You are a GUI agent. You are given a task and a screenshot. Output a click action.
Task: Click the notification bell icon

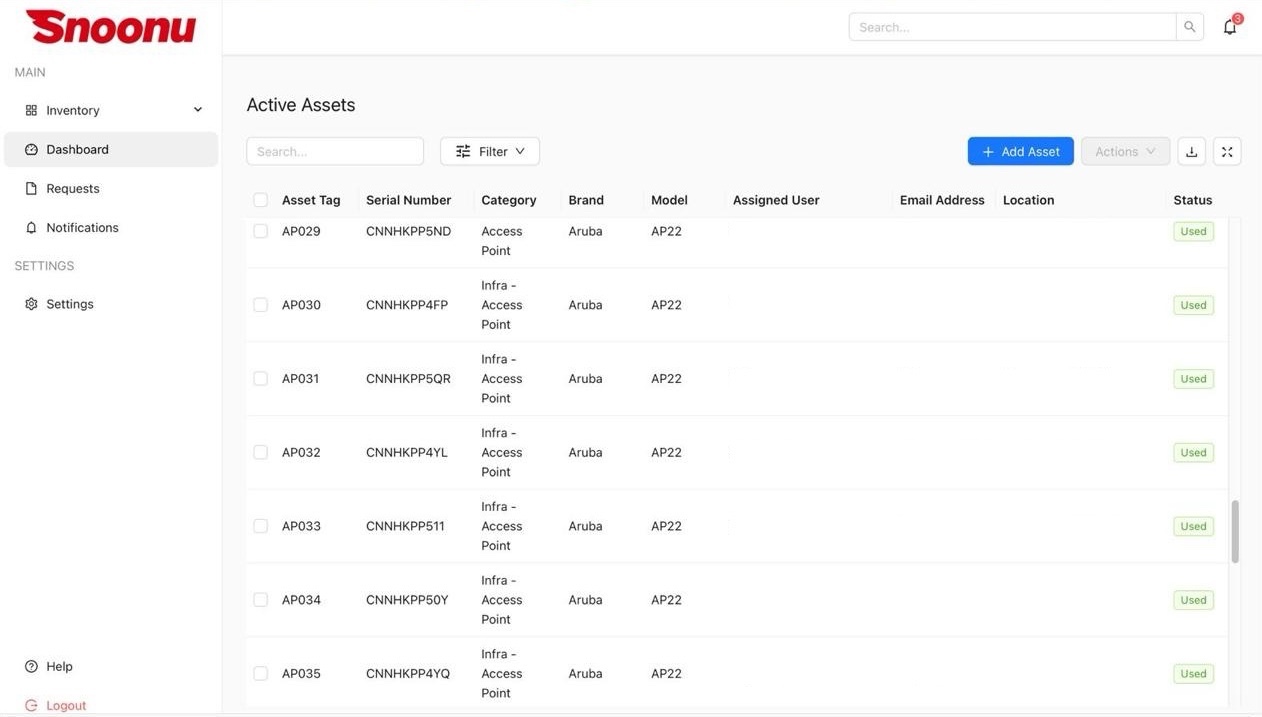coord(1229,27)
